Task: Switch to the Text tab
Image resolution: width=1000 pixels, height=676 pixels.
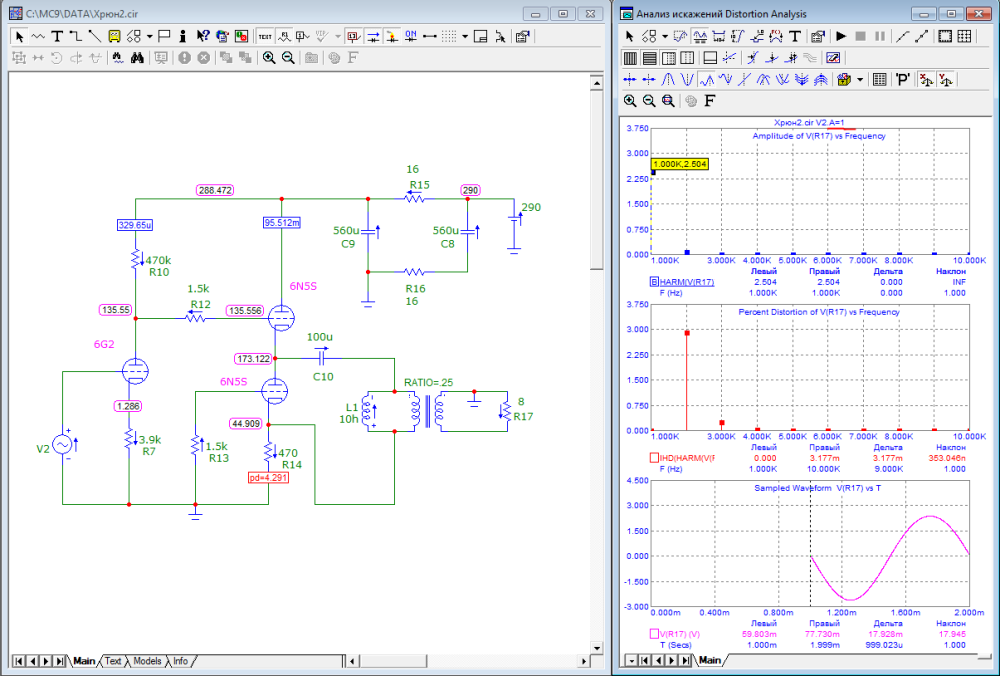Action: [113, 661]
